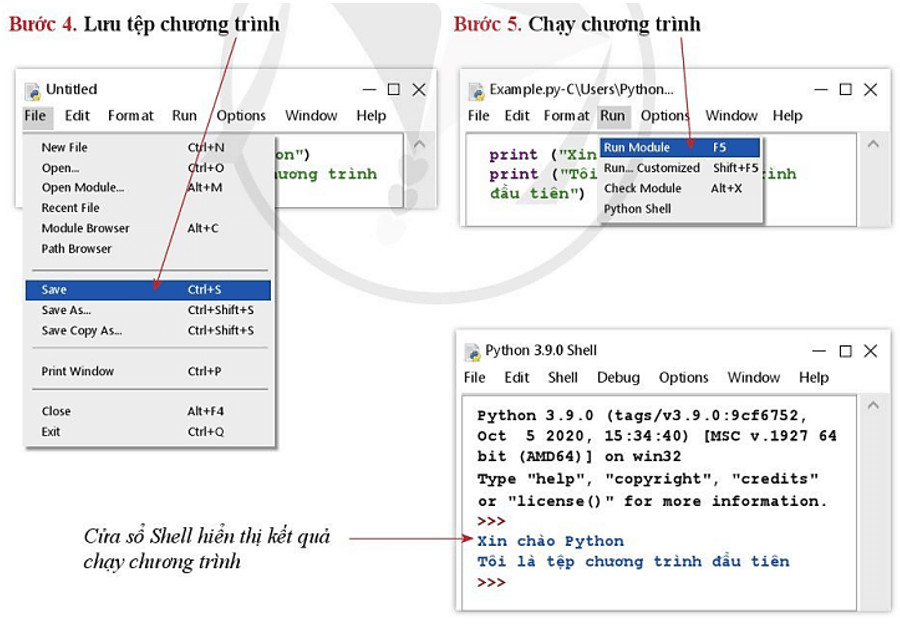Open Options menu in Example.py window
The image size is (900, 624).
[665, 115]
